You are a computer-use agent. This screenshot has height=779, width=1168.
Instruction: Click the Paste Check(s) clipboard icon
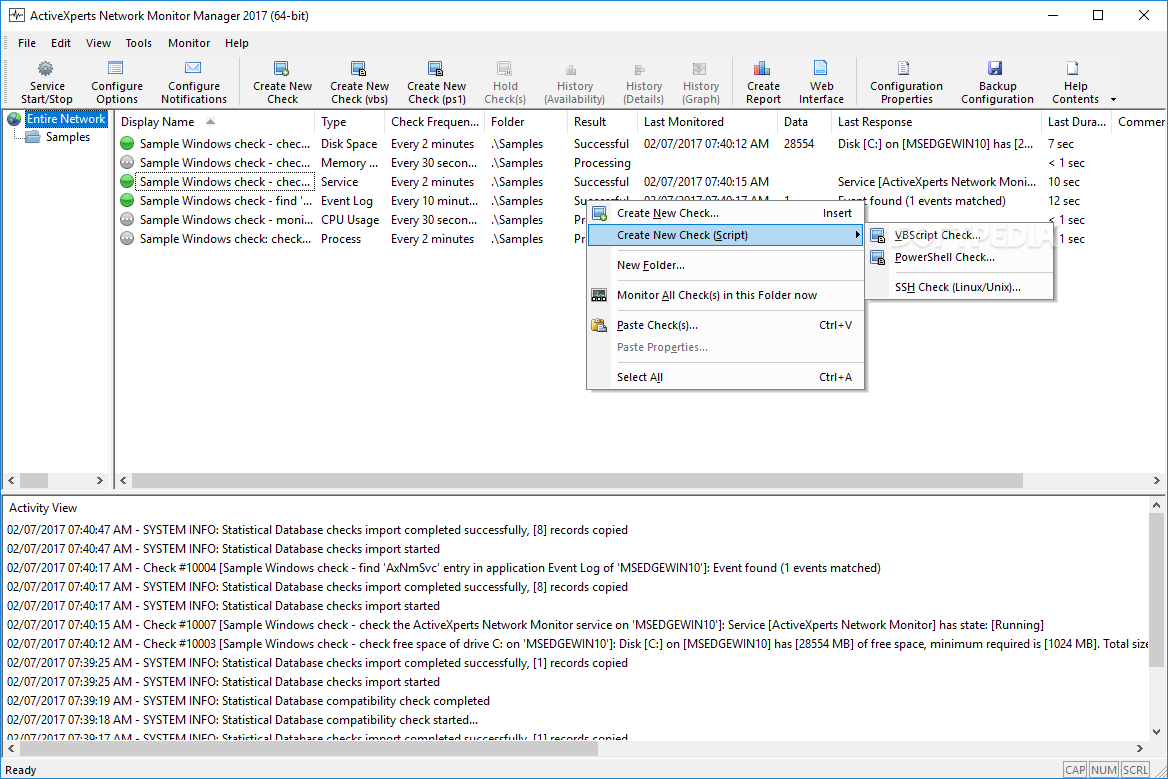tap(599, 325)
